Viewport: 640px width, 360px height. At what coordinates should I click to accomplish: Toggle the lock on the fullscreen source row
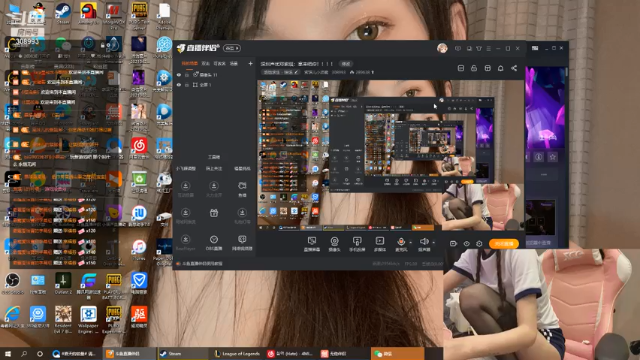click(187, 85)
